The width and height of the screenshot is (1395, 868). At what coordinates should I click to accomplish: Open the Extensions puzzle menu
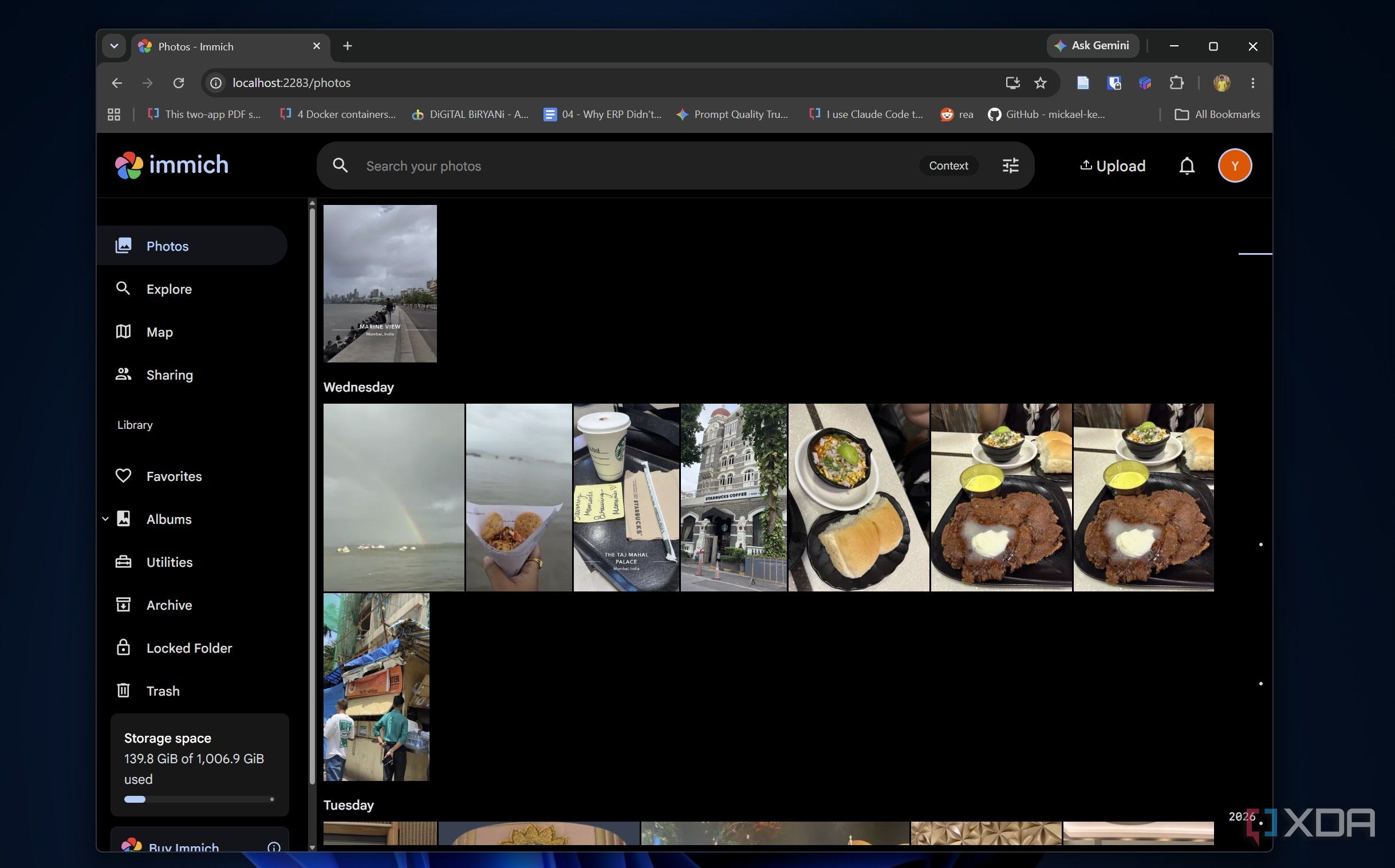[1176, 82]
